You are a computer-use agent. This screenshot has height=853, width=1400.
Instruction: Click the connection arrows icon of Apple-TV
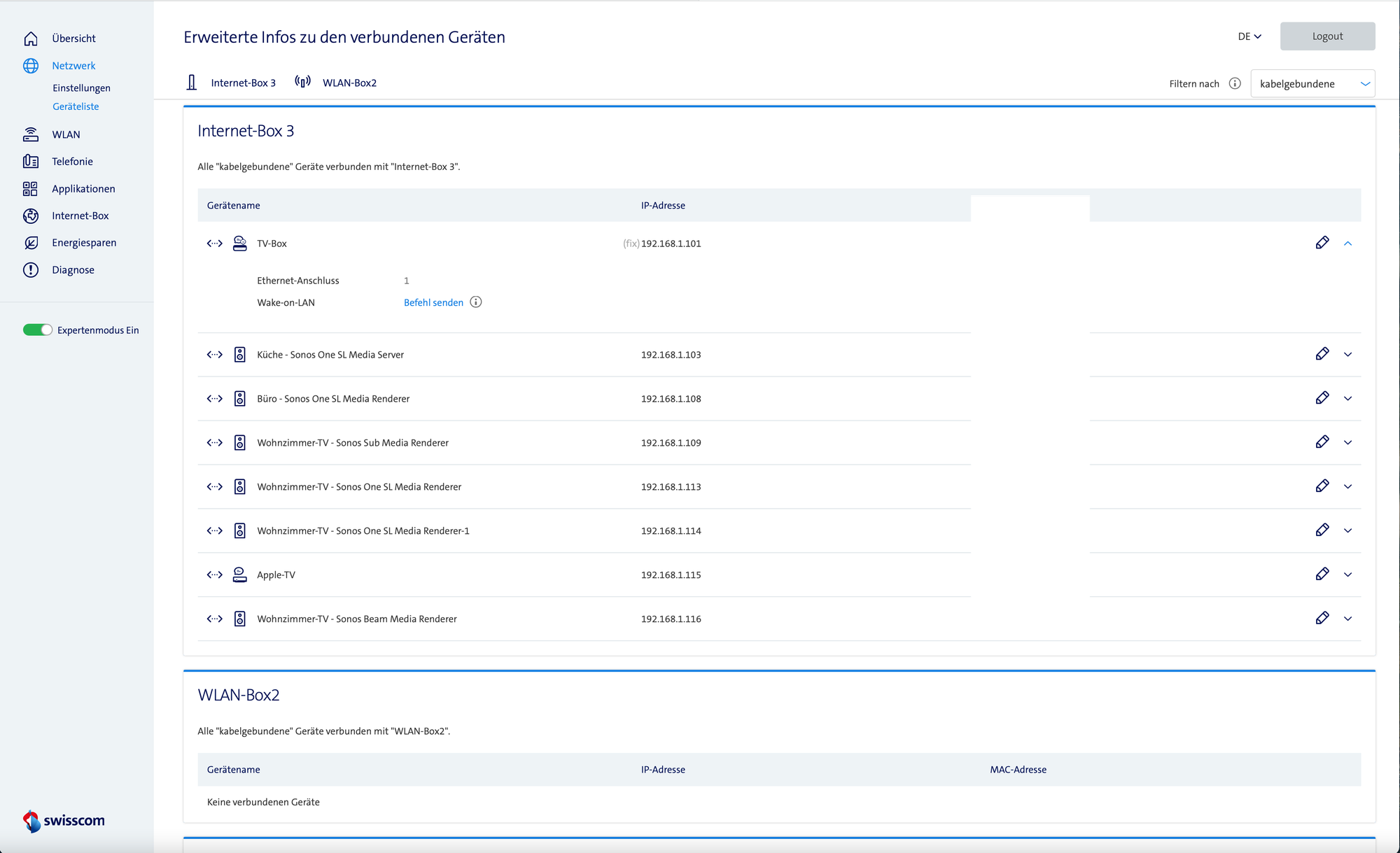[215, 575]
